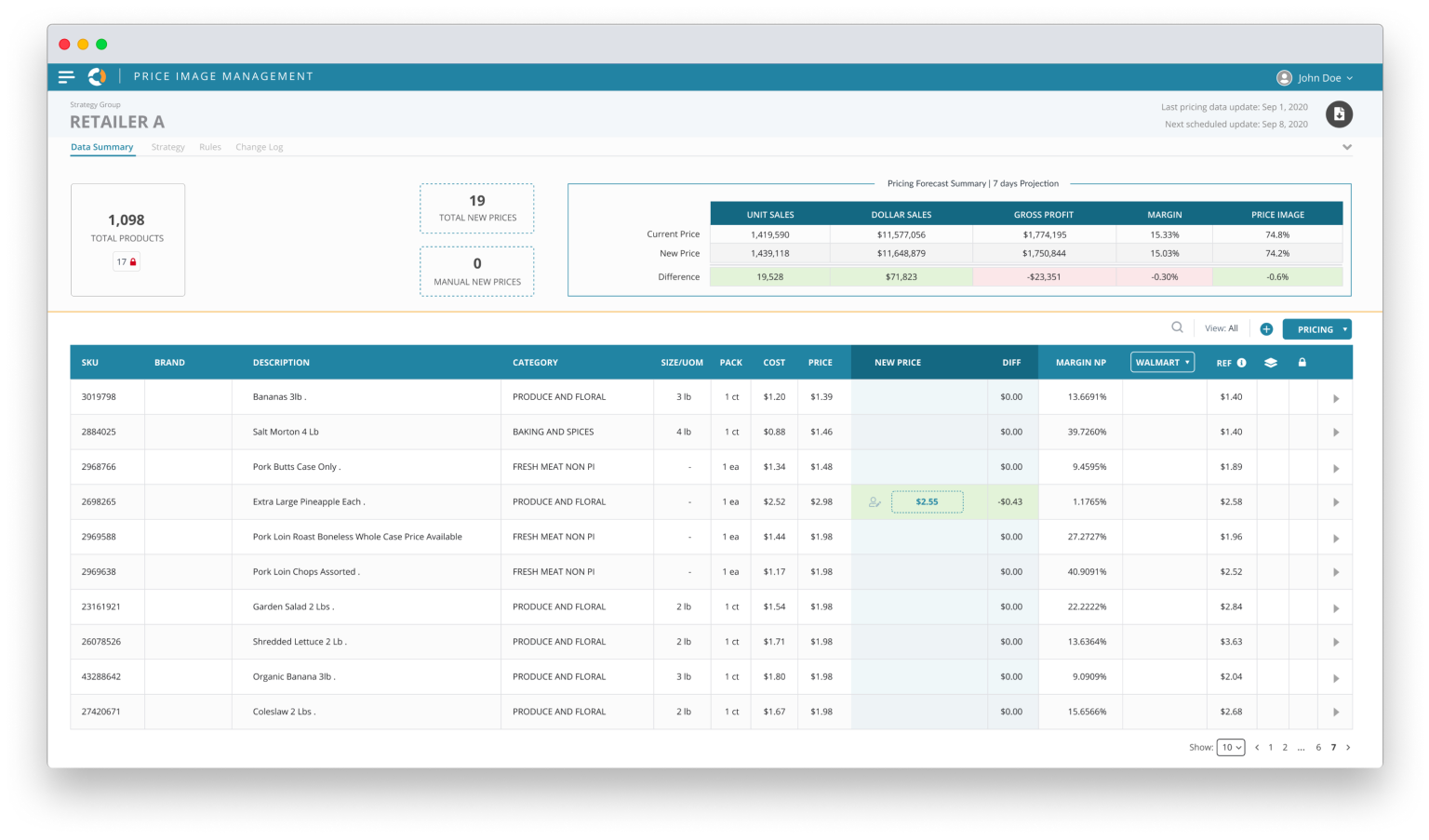
Task: Collapse the summary panel with chevron
Action: [x=1346, y=147]
